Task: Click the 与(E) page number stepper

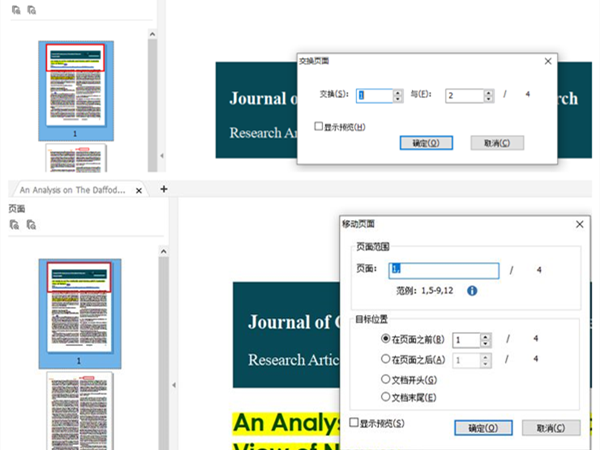Action: click(488, 96)
